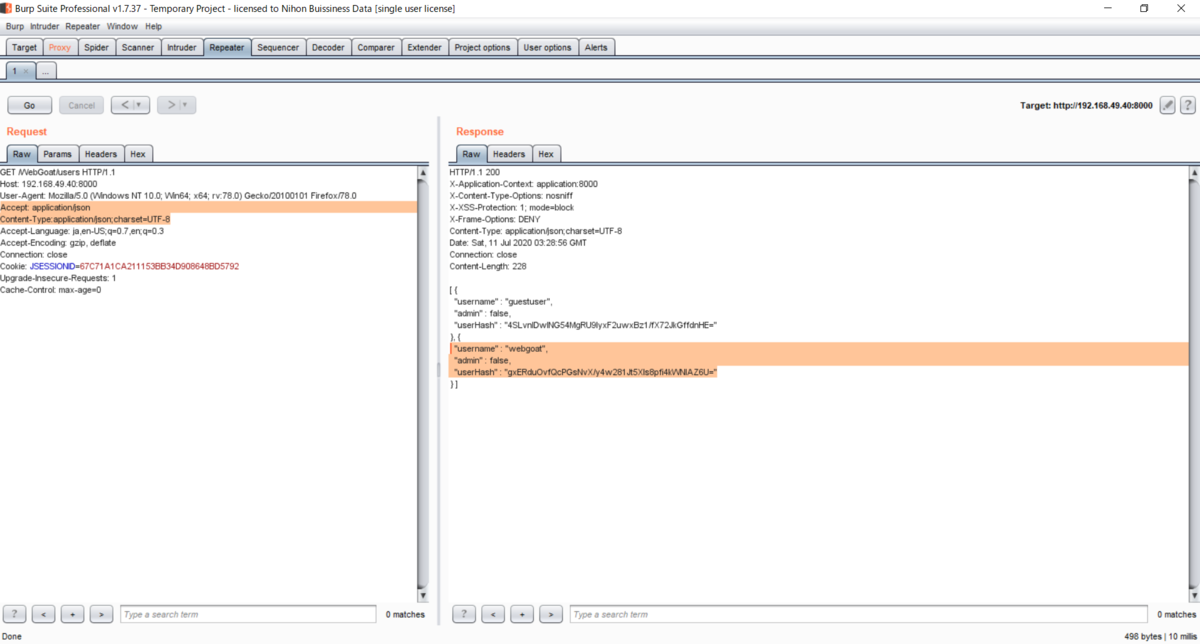
Task: Open the Alerts tab
Action: click(x=596, y=47)
